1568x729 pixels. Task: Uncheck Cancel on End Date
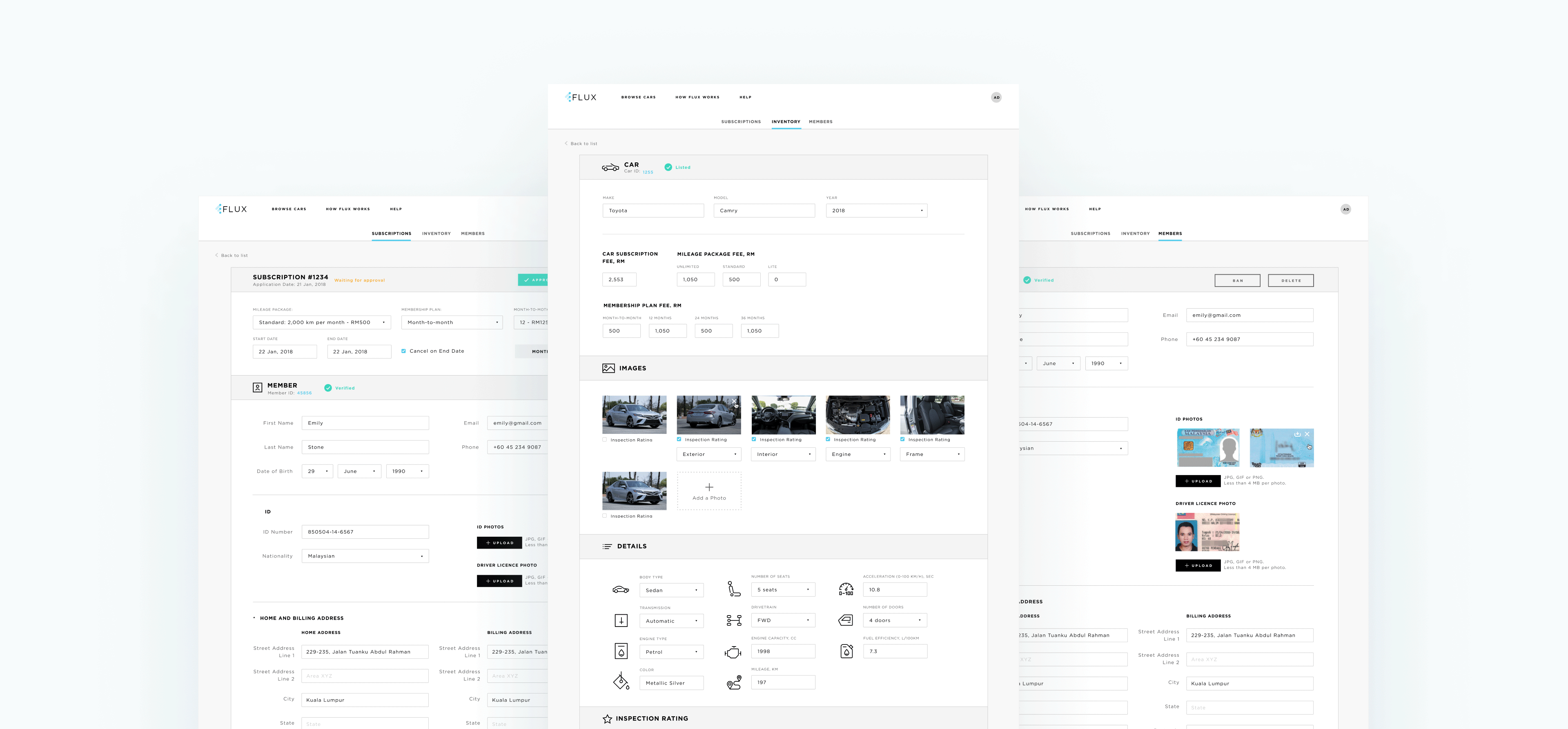403,351
